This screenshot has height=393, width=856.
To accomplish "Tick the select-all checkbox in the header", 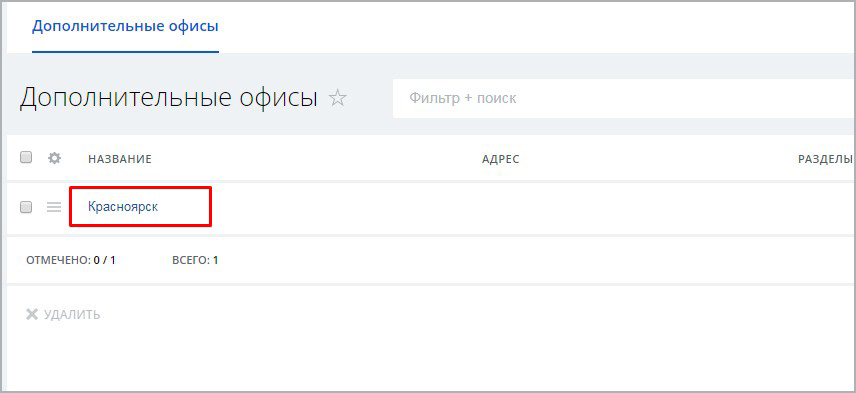I will click(26, 158).
